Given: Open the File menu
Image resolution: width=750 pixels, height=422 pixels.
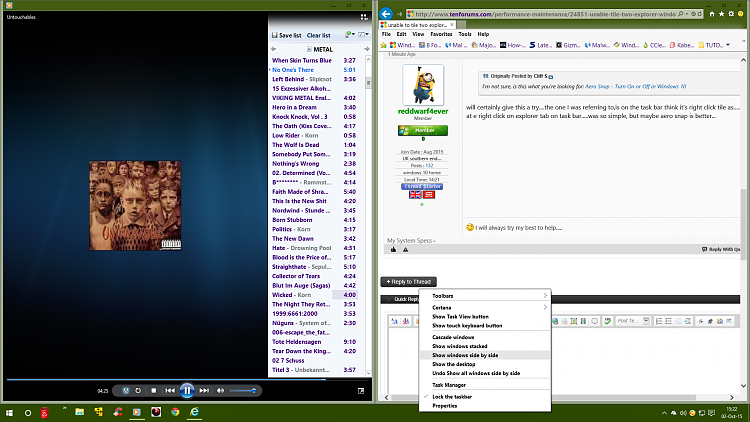Looking at the screenshot, I should (386, 34).
